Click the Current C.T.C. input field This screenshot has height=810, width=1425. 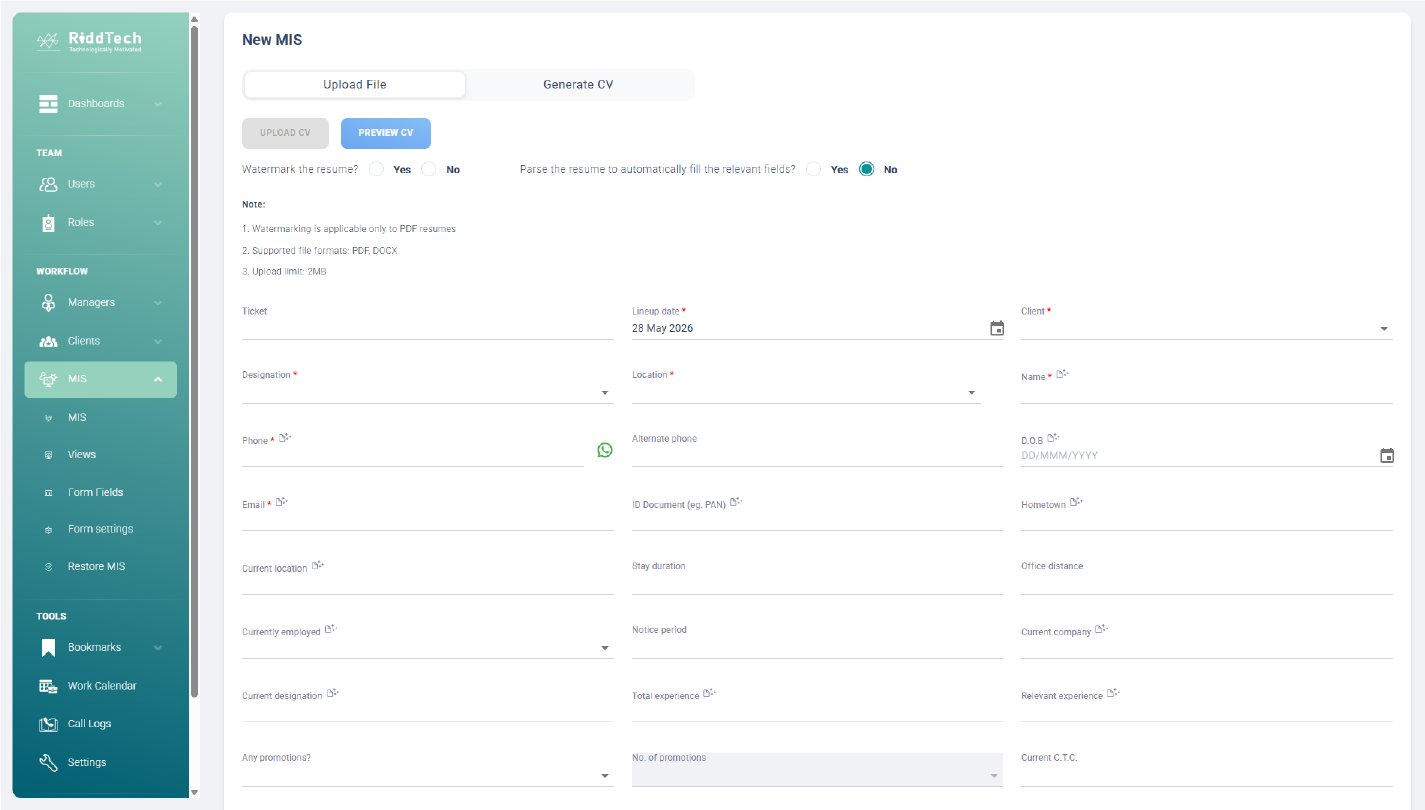click(1206, 775)
